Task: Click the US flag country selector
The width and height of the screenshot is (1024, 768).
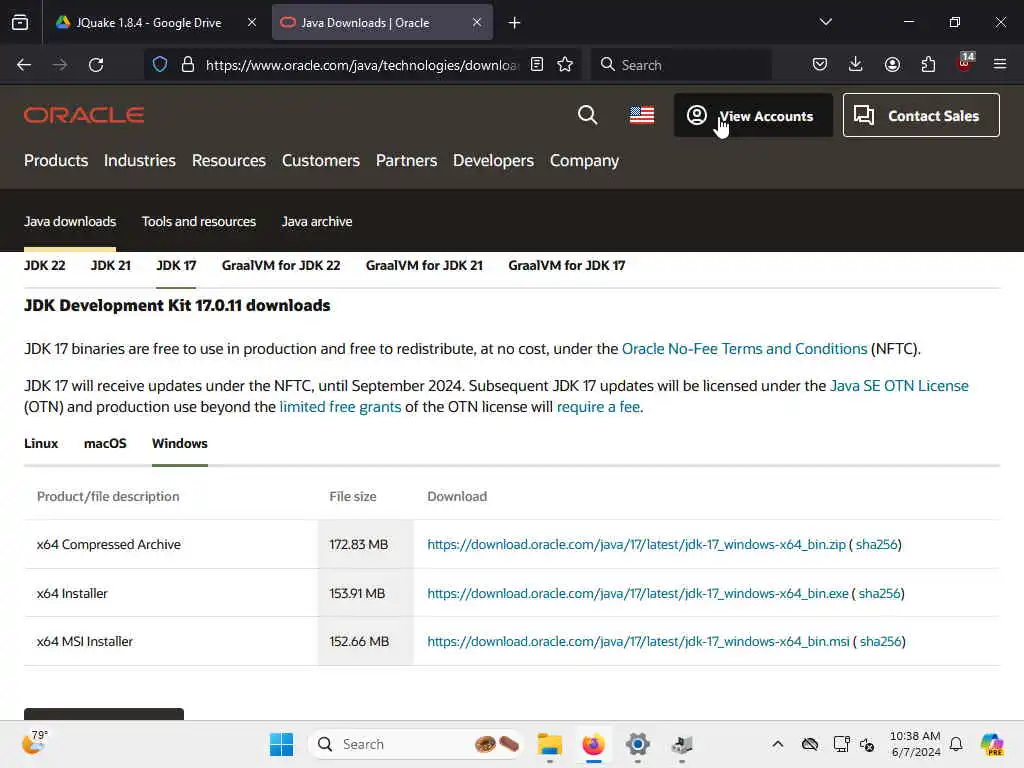Action: tap(642, 115)
